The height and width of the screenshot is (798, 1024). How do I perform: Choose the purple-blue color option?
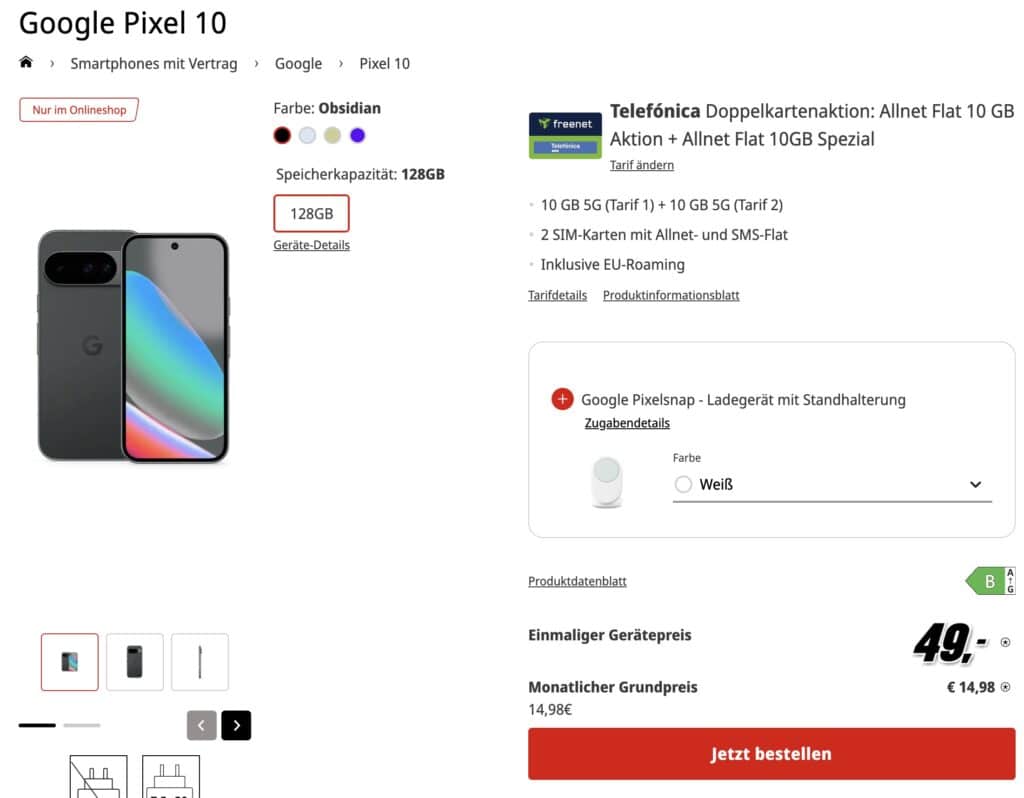(357, 135)
